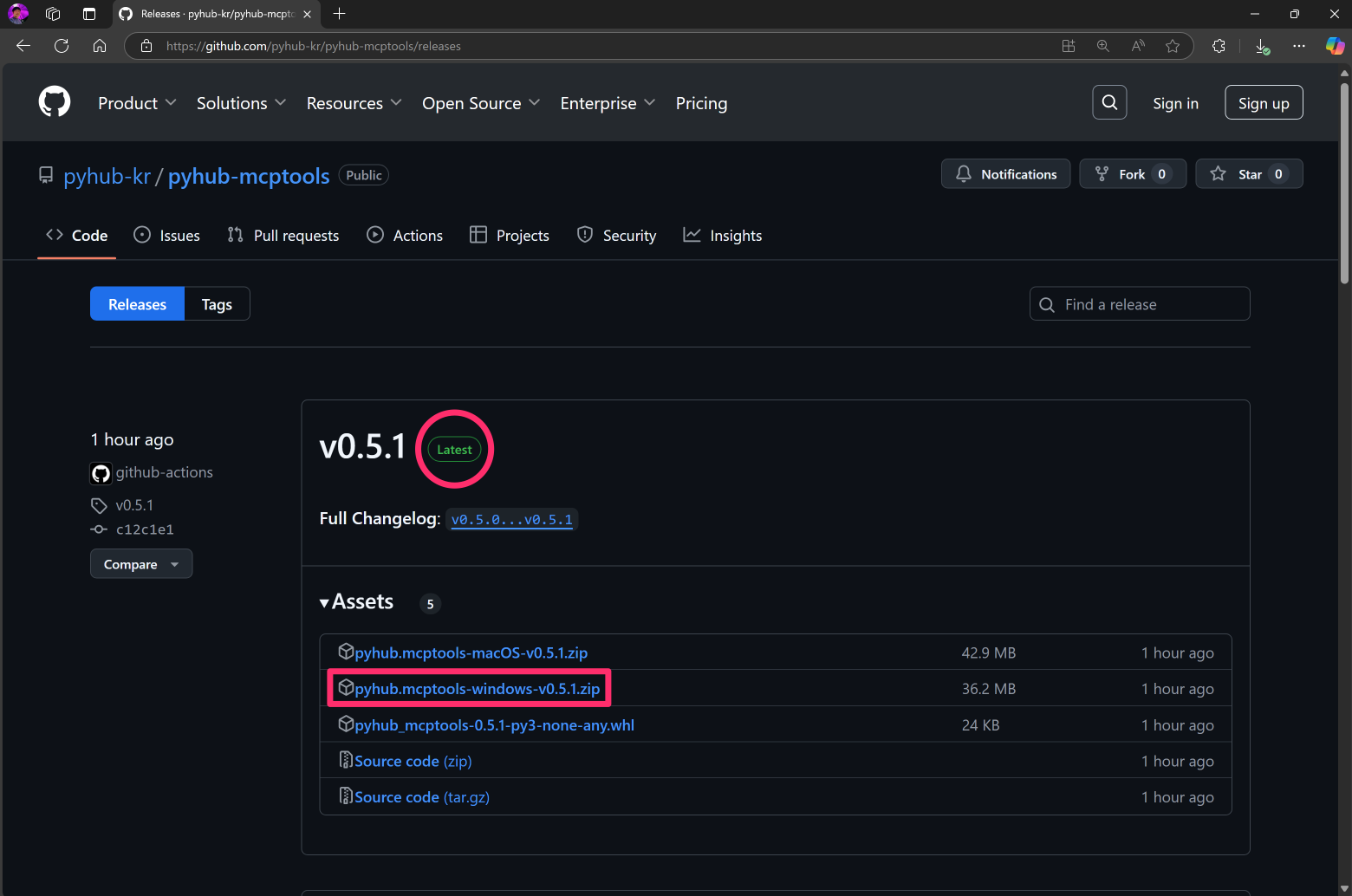Screen dimensions: 1352x896
Task: Open browser settings and more menu
Action: 1298,46
